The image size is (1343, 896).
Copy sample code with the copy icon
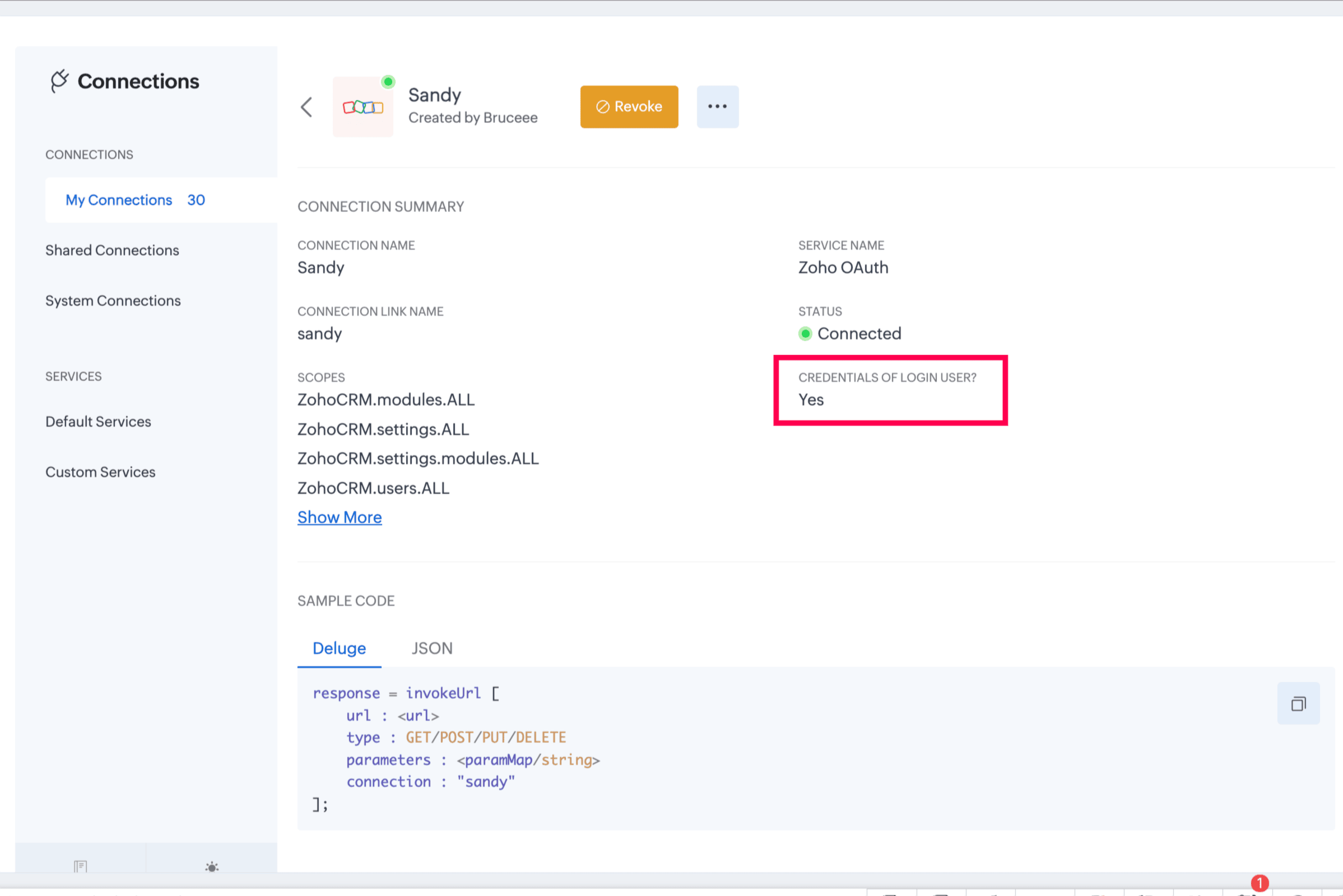pos(1298,703)
